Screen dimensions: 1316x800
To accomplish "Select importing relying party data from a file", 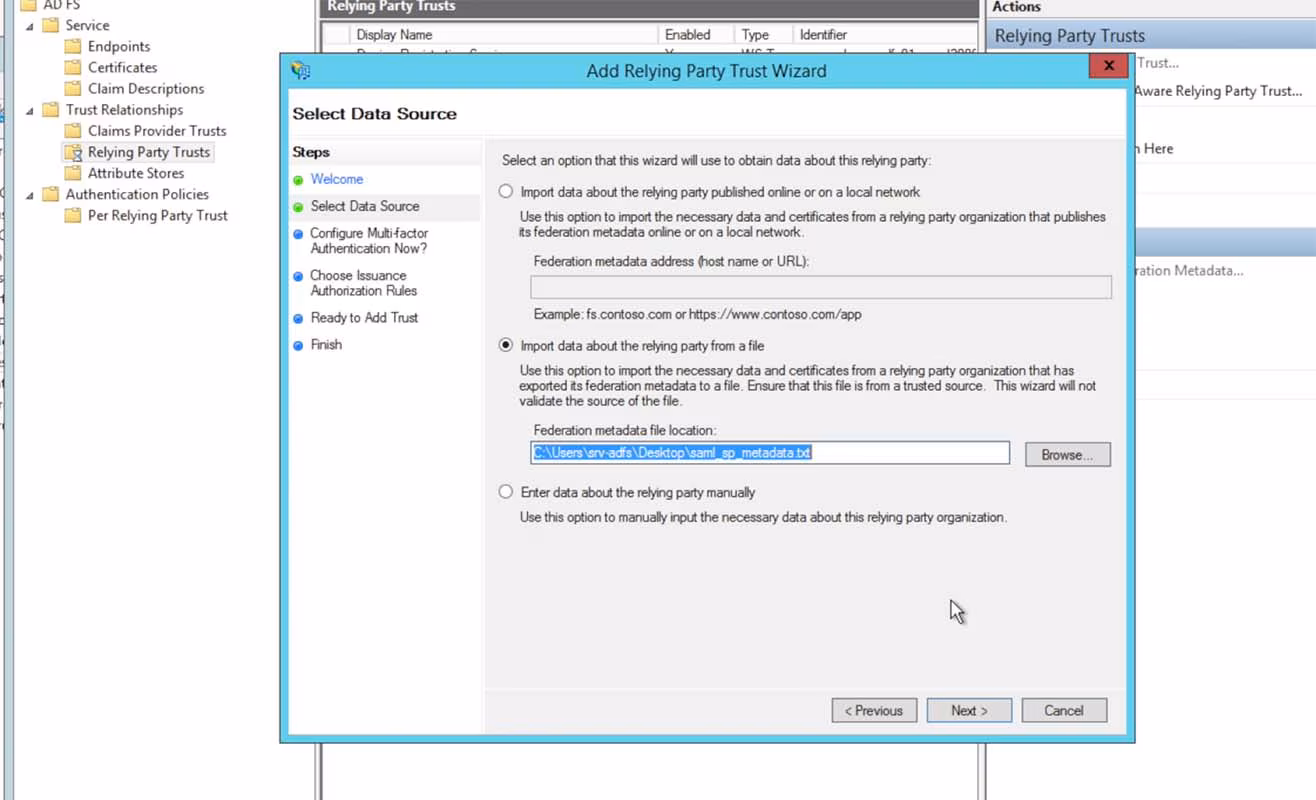I will (x=505, y=346).
